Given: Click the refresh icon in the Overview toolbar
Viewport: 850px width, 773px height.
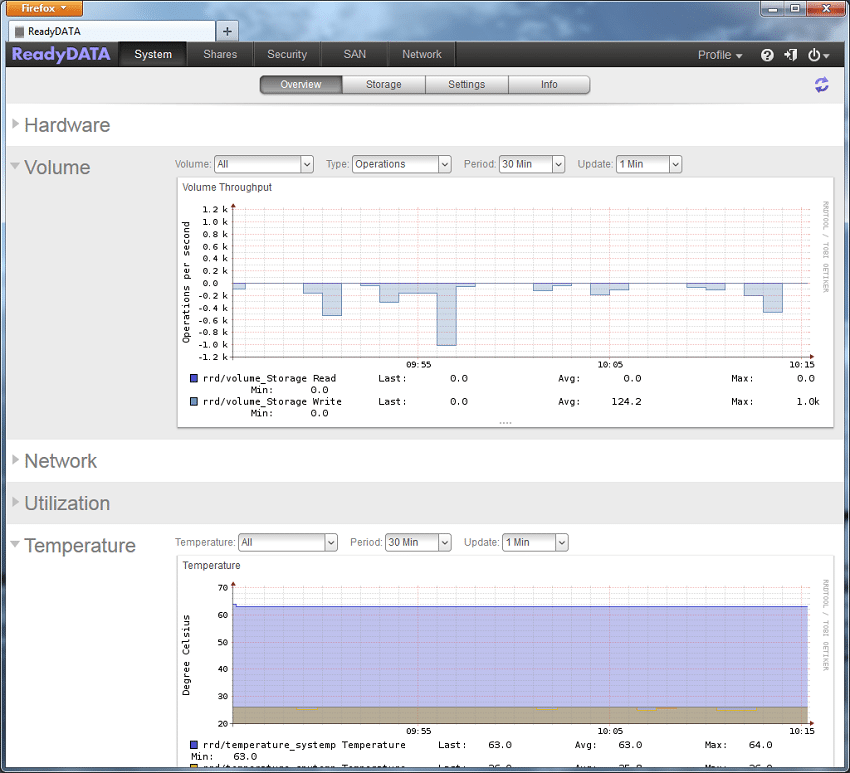Looking at the screenshot, I should [x=821, y=85].
